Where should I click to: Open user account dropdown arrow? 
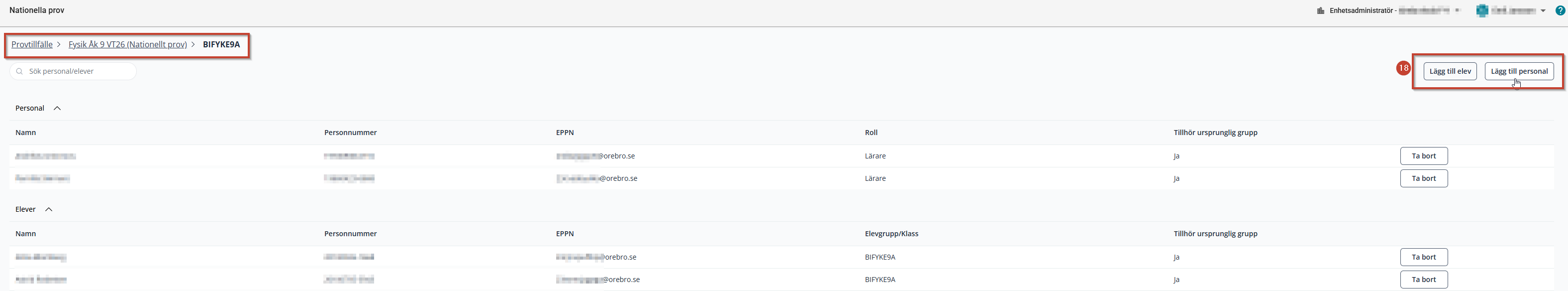[1543, 11]
